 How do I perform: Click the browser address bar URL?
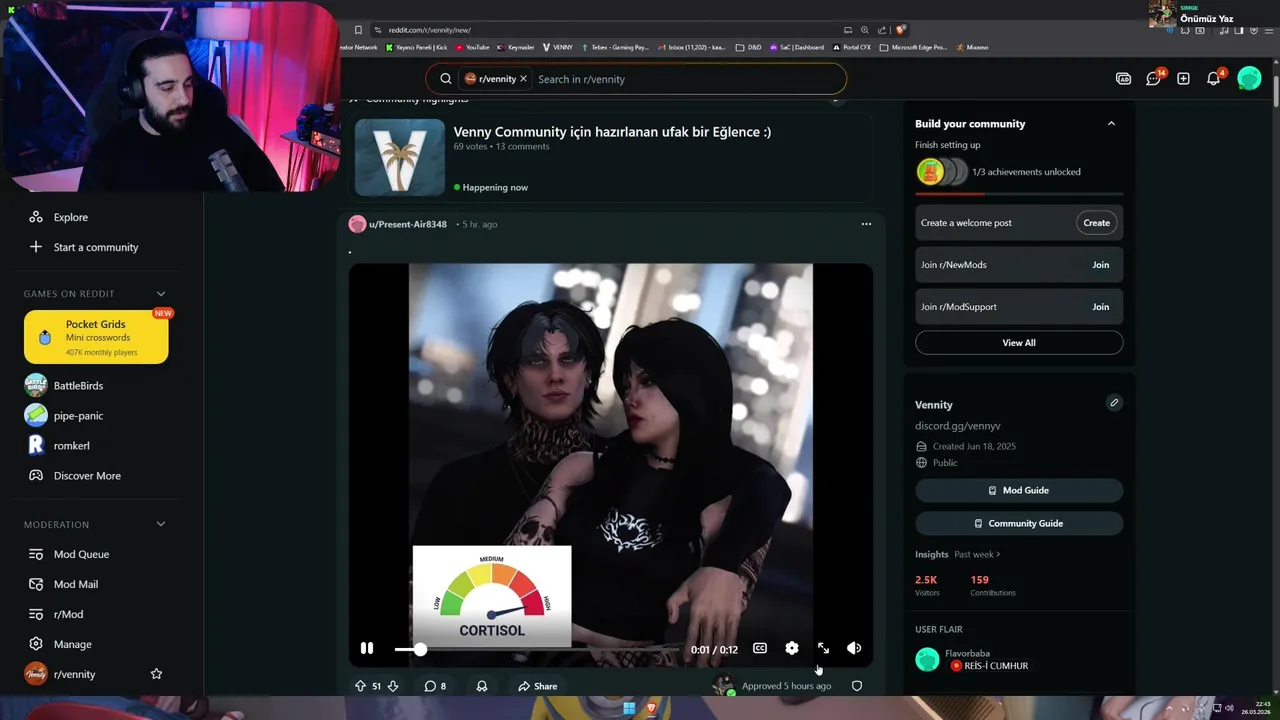pyautogui.click(x=429, y=30)
